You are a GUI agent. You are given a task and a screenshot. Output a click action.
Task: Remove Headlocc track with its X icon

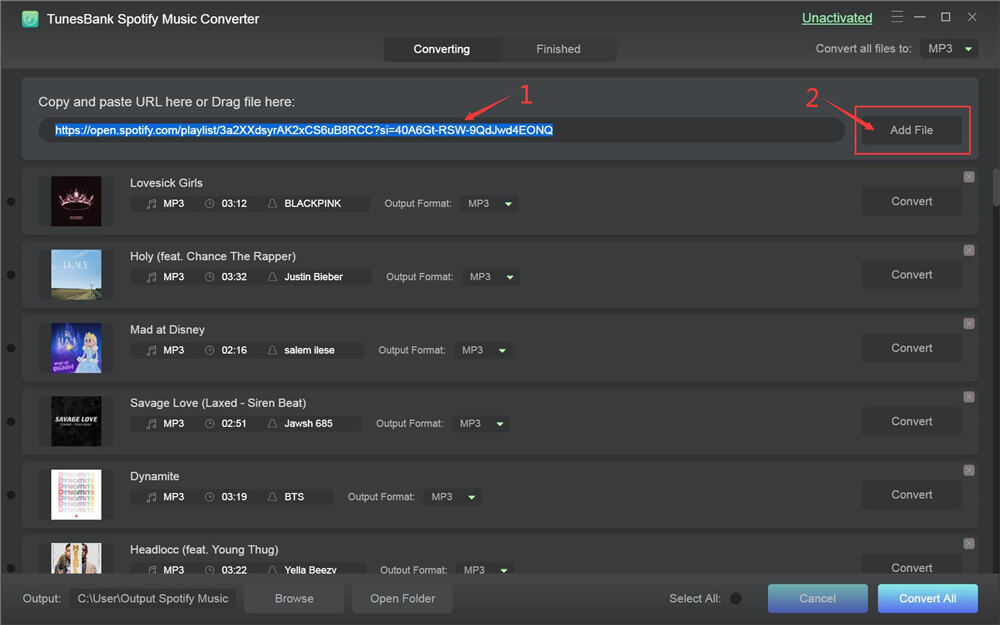[969, 543]
